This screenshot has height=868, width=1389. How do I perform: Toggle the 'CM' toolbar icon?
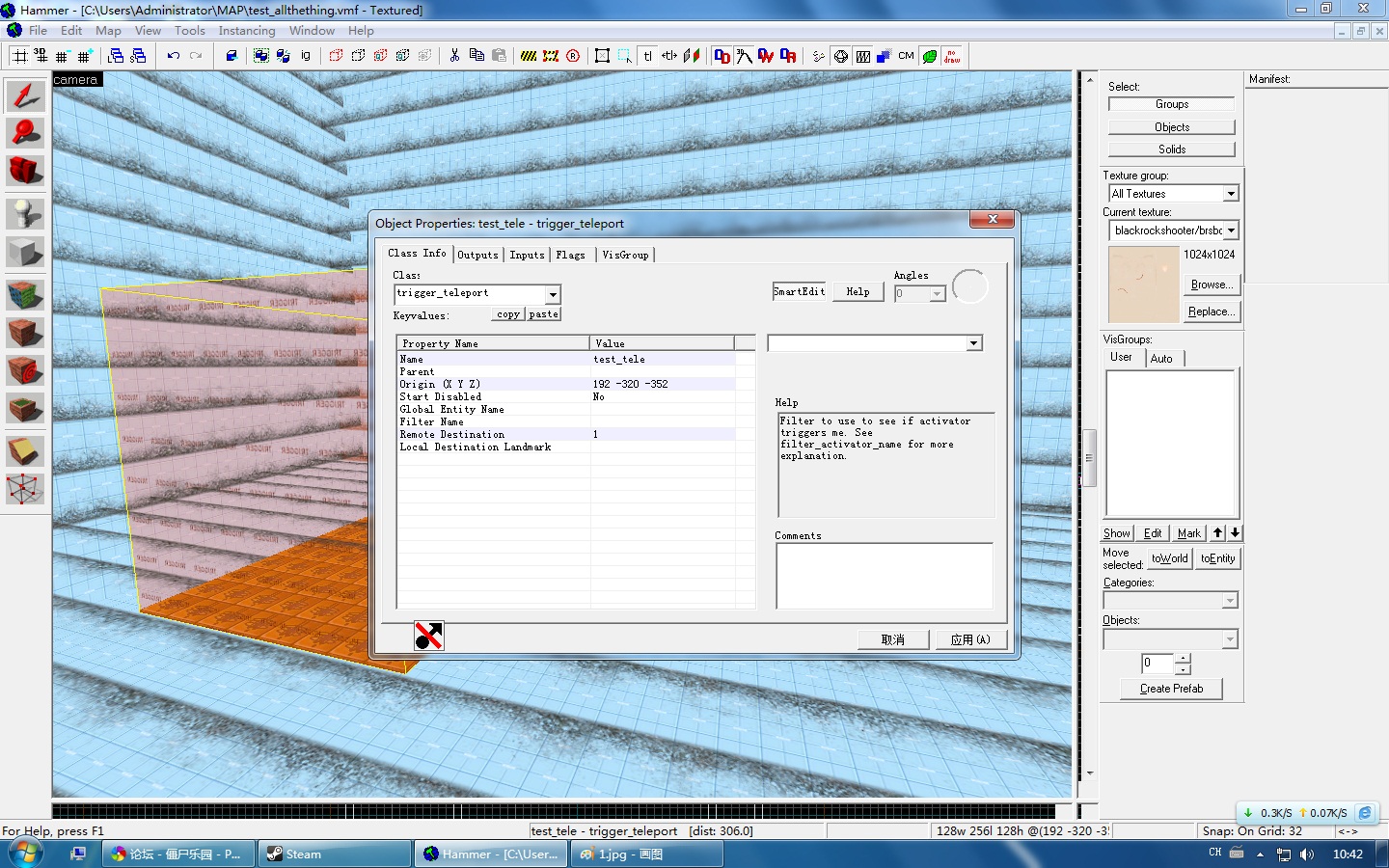coord(907,56)
